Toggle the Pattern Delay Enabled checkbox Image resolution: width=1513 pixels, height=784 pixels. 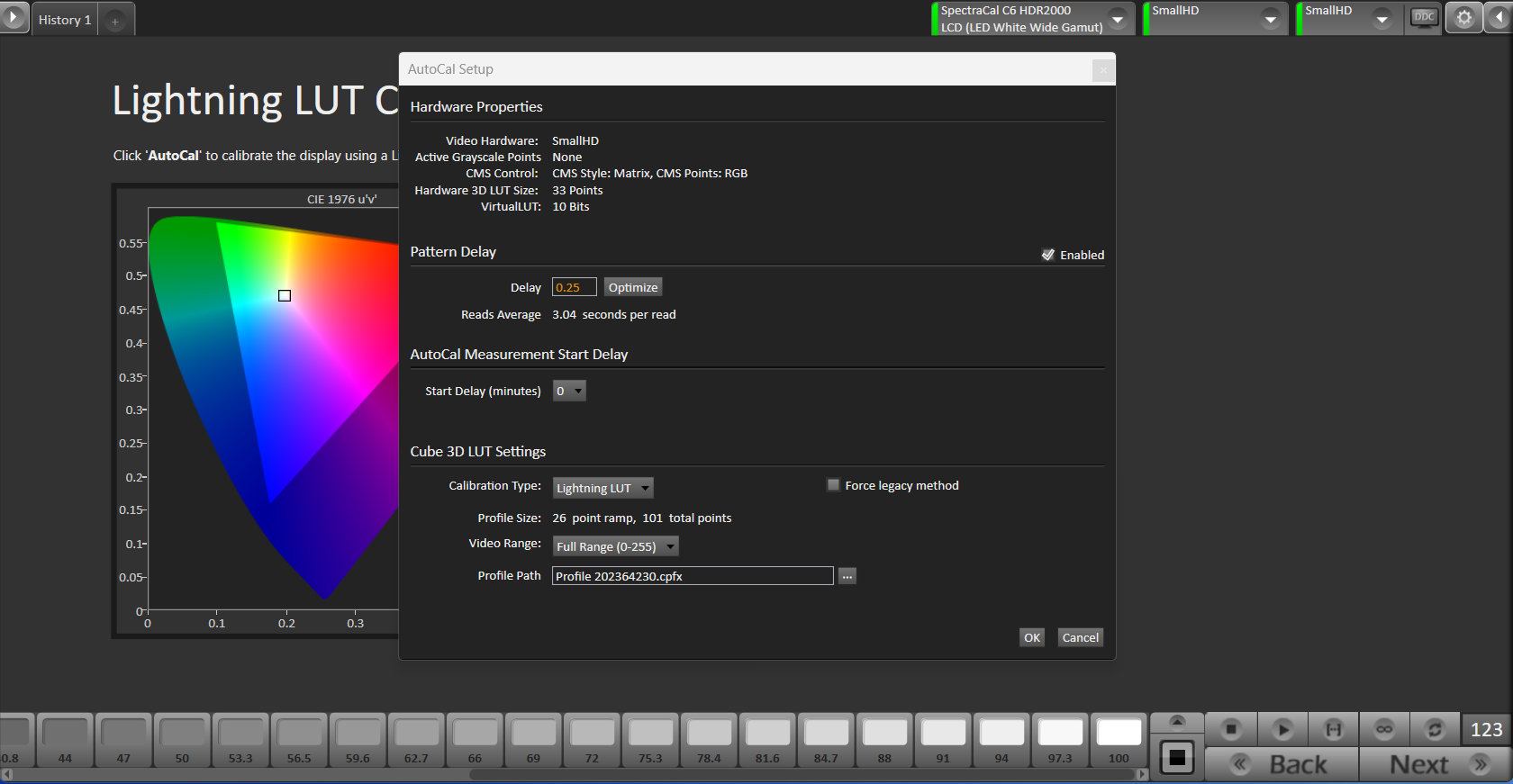[1048, 255]
